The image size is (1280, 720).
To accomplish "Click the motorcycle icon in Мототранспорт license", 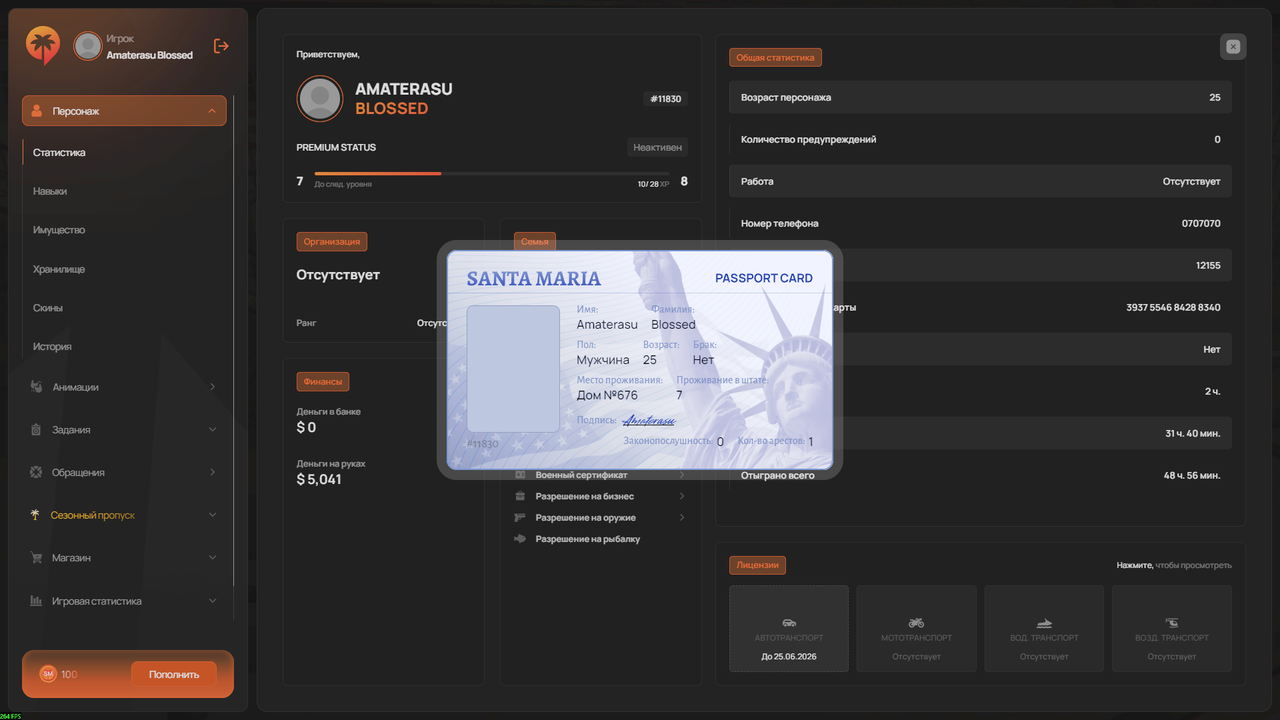I will click(x=916, y=622).
